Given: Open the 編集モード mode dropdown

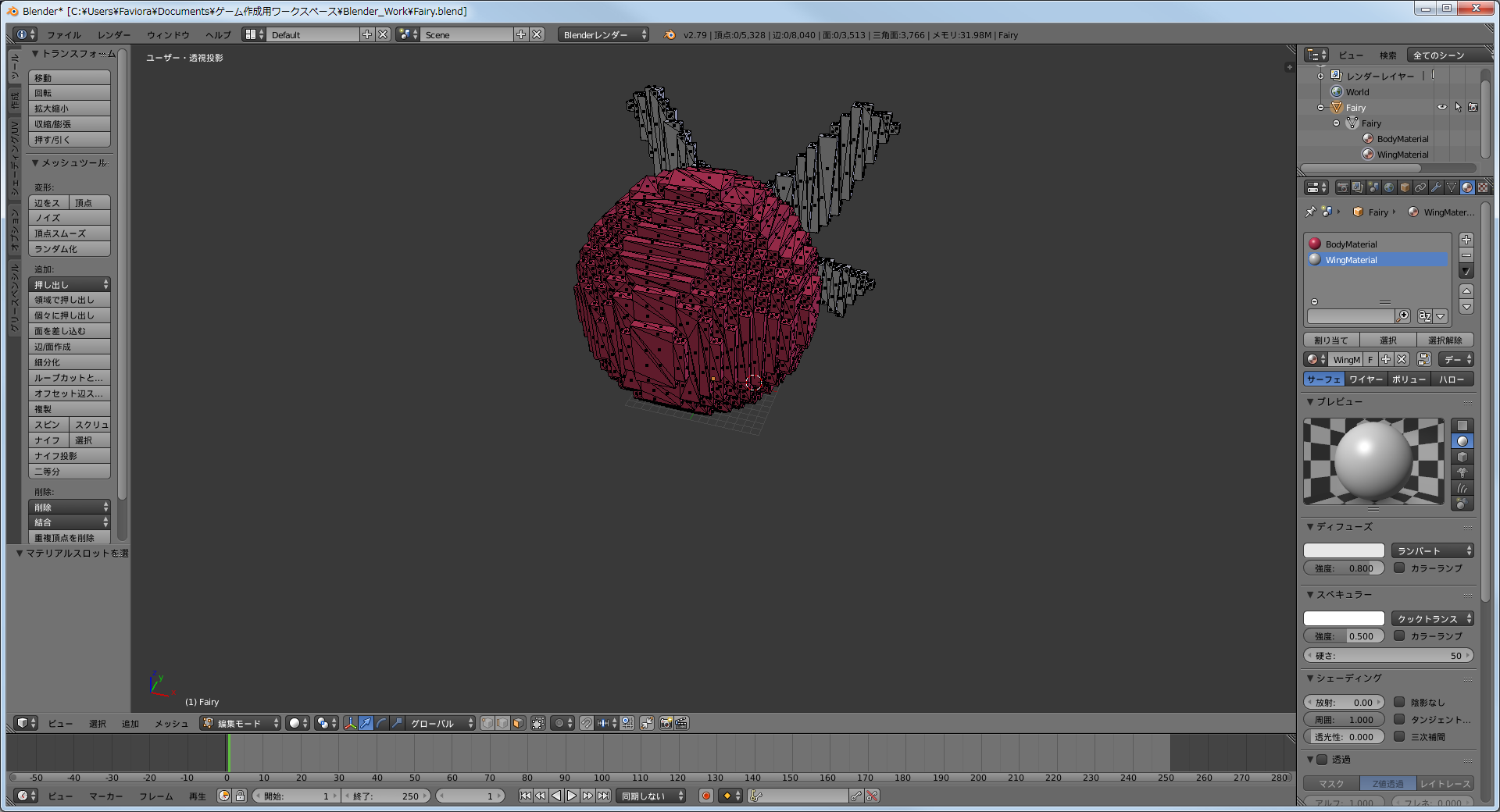Looking at the screenshot, I should [x=241, y=723].
